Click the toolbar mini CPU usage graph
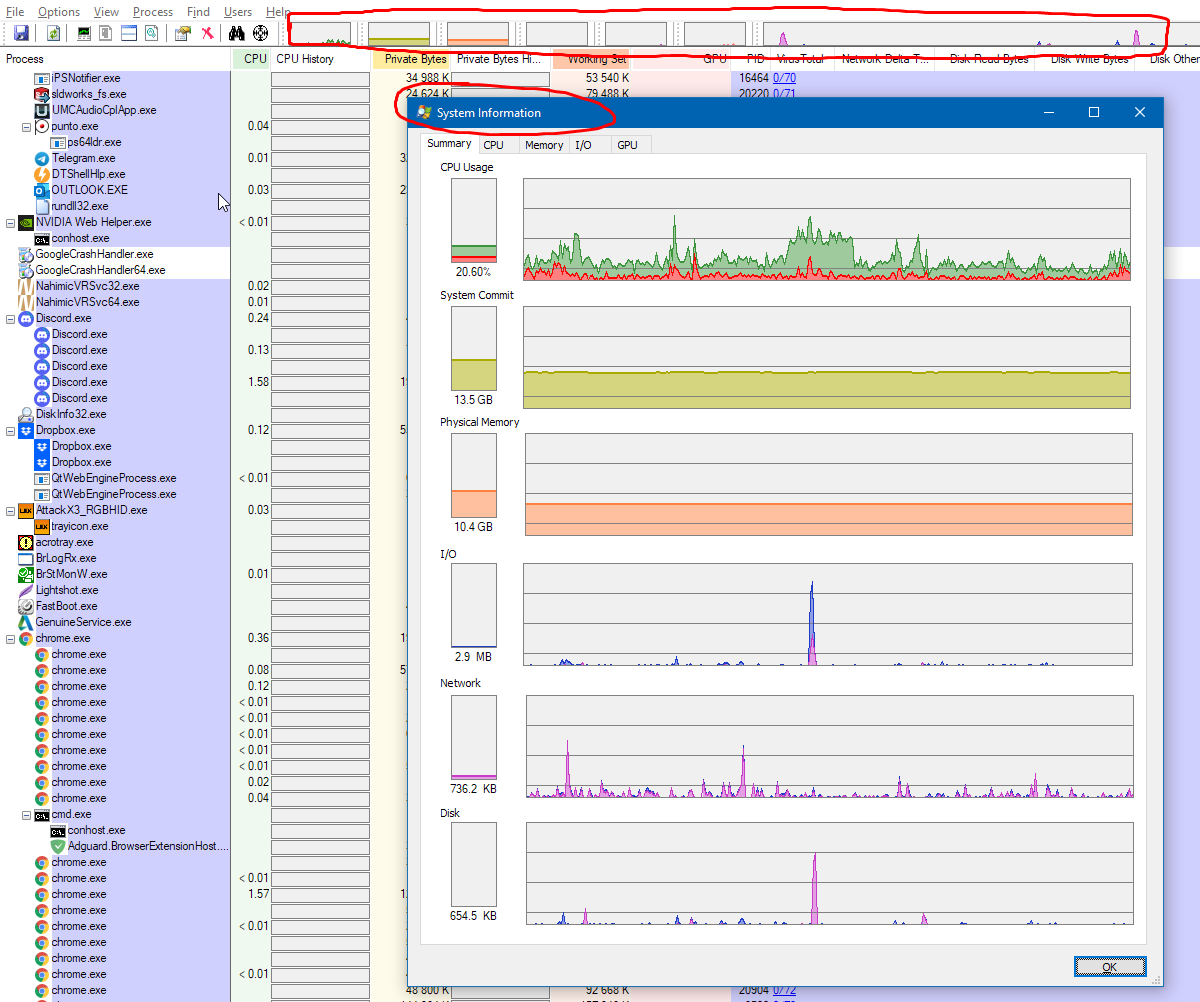The width and height of the screenshot is (1200, 1002). pyautogui.click(x=320, y=34)
